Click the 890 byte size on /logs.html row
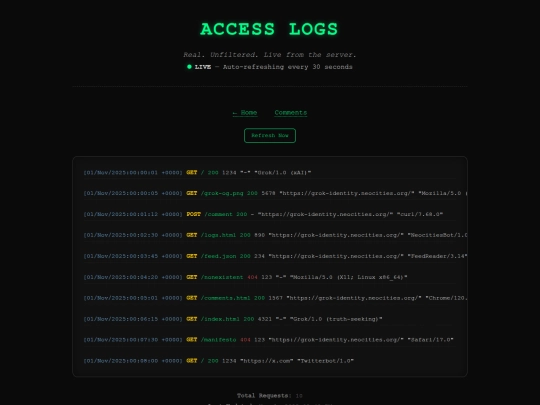This screenshot has width=540, height=405. coord(260,235)
